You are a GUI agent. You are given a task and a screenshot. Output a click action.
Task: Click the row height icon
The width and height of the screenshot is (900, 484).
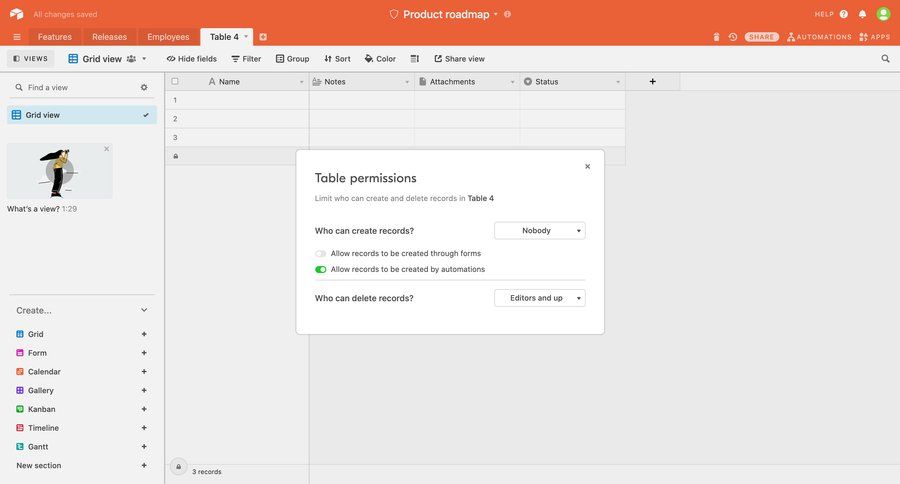click(x=415, y=59)
